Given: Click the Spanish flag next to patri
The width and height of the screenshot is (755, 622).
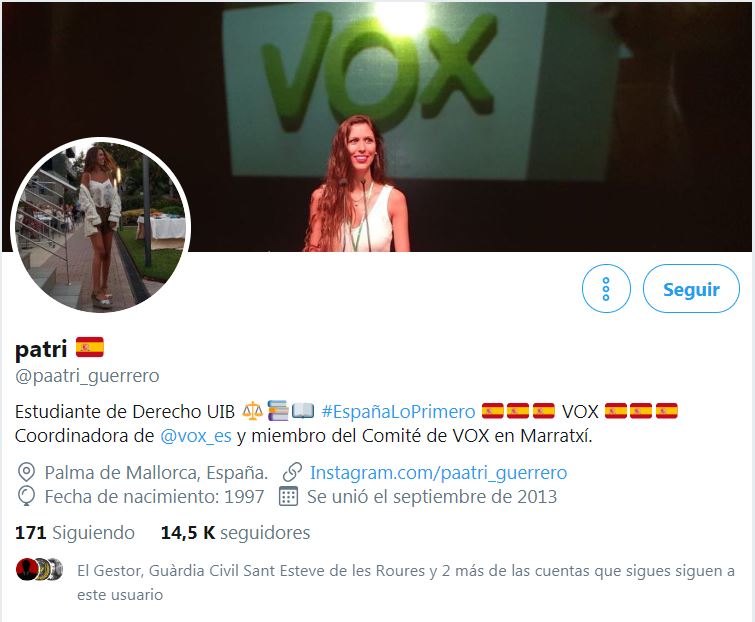Looking at the screenshot, I should click(90, 347).
